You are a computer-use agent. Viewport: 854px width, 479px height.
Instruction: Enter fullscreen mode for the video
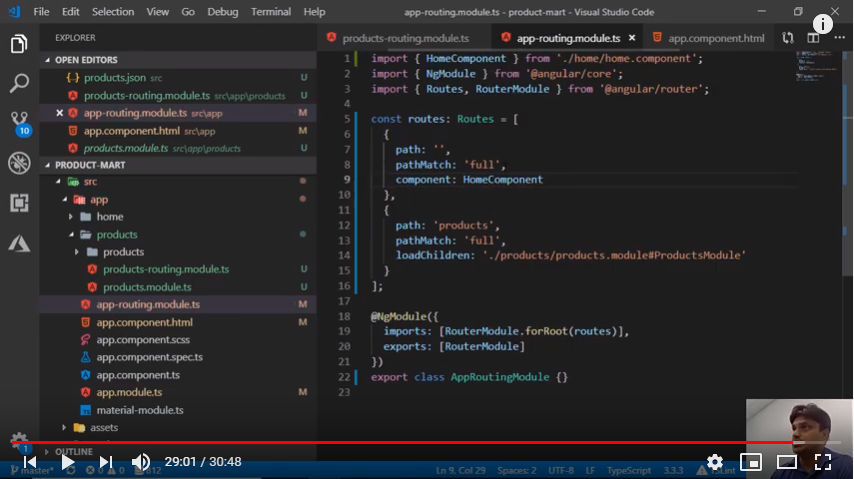pyautogui.click(x=823, y=461)
